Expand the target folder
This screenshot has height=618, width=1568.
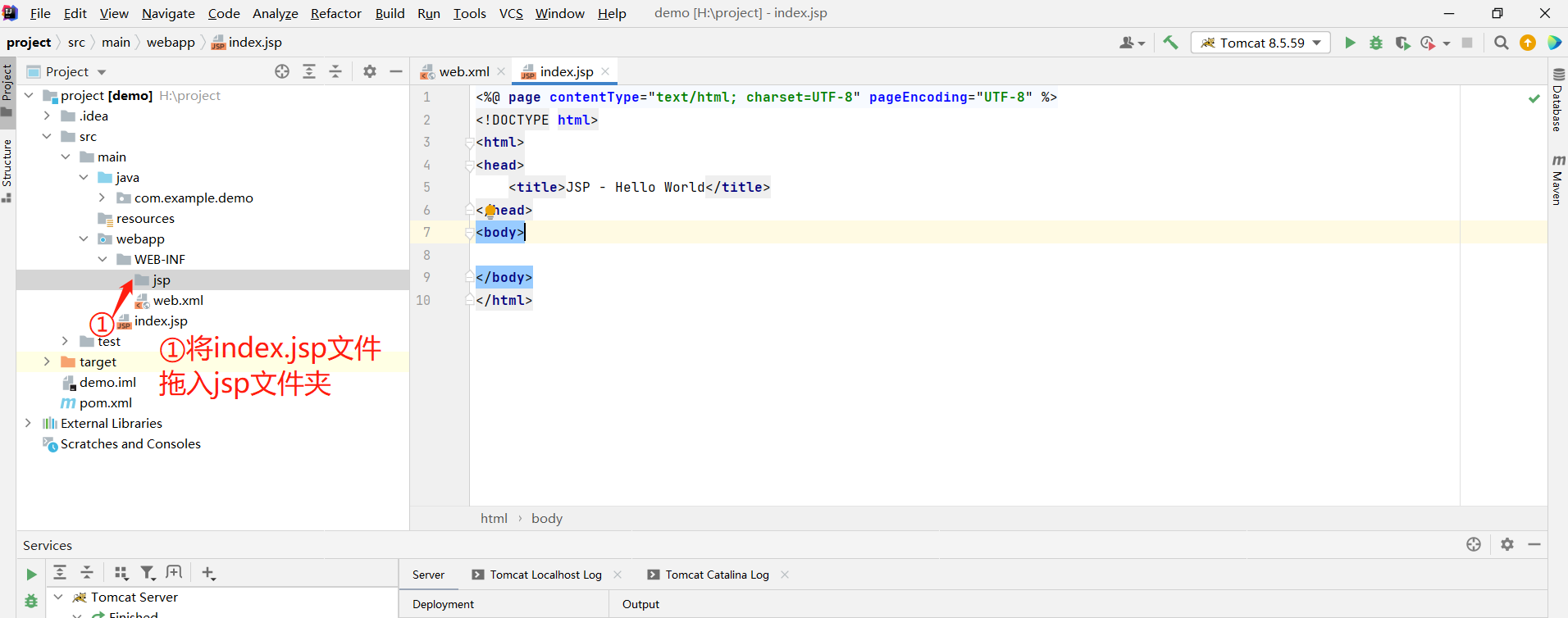click(47, 361)
